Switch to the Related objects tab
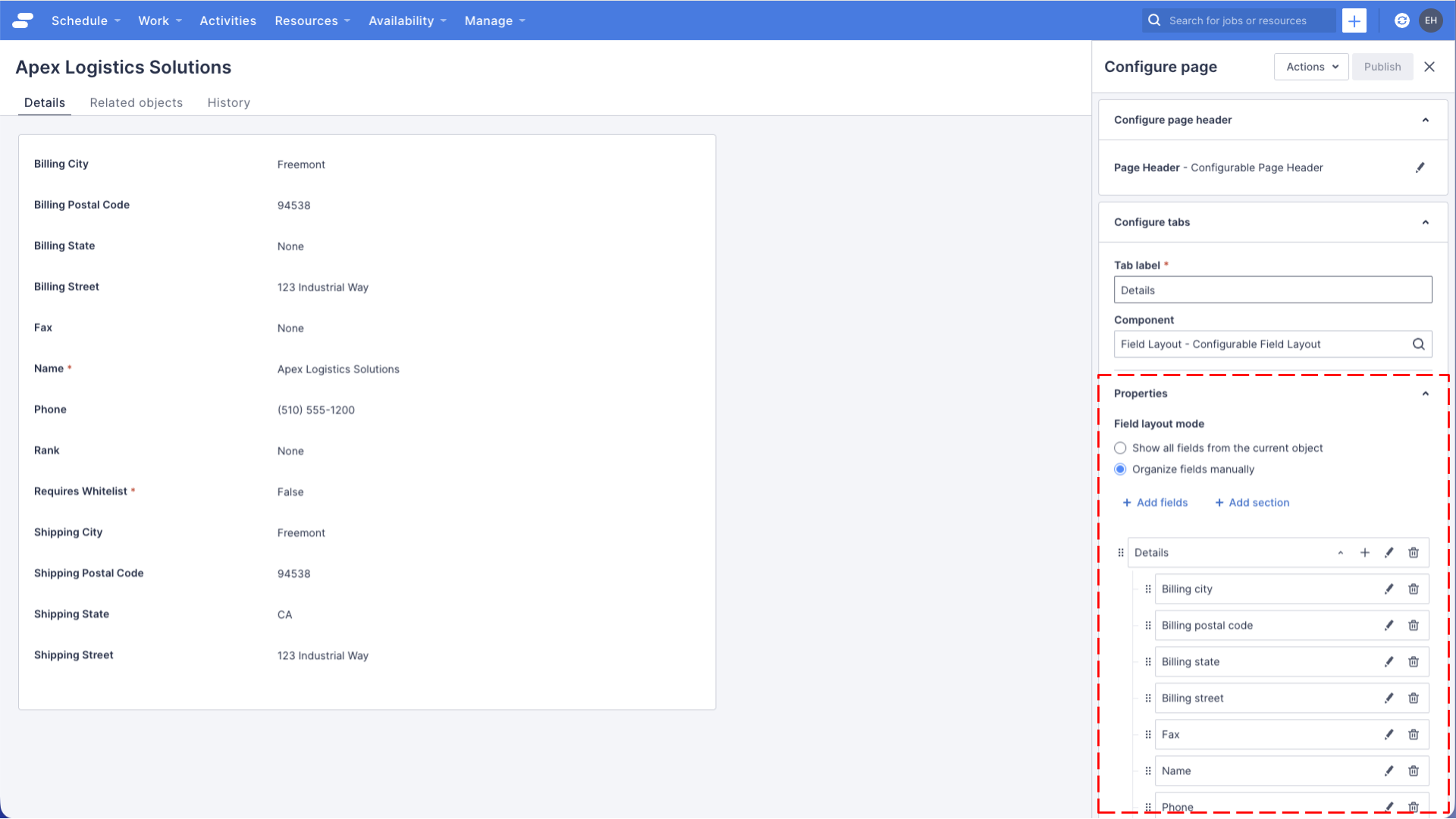This screenshot has height=819, width=1456. click(x=136, y=102)
